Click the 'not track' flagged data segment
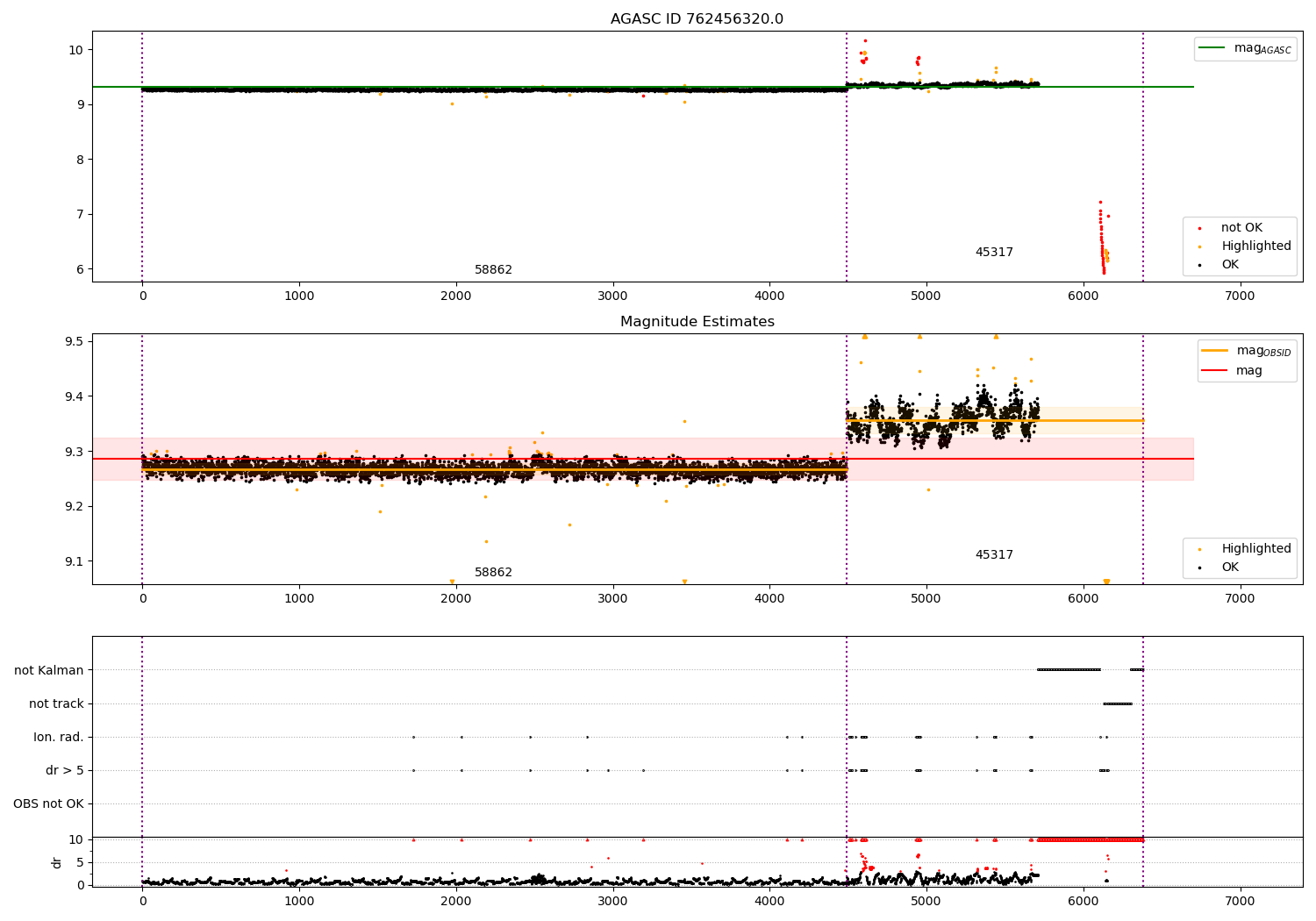This screenshot has height=921, width=1316. 1118,703
